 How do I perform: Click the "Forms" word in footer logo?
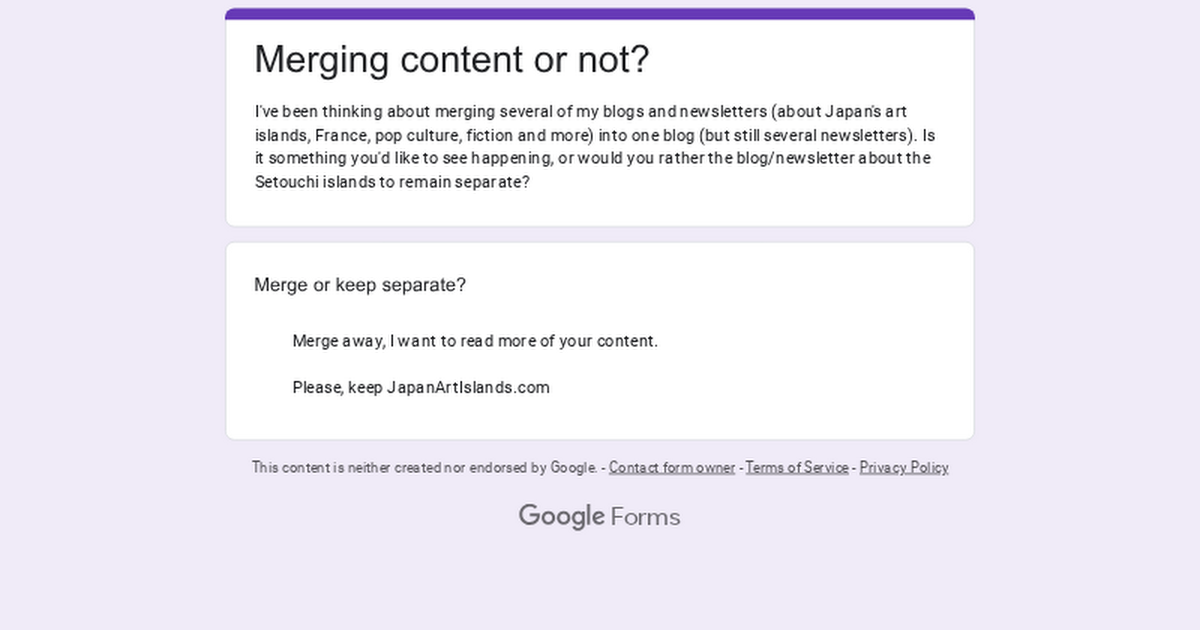coord(645,517)
